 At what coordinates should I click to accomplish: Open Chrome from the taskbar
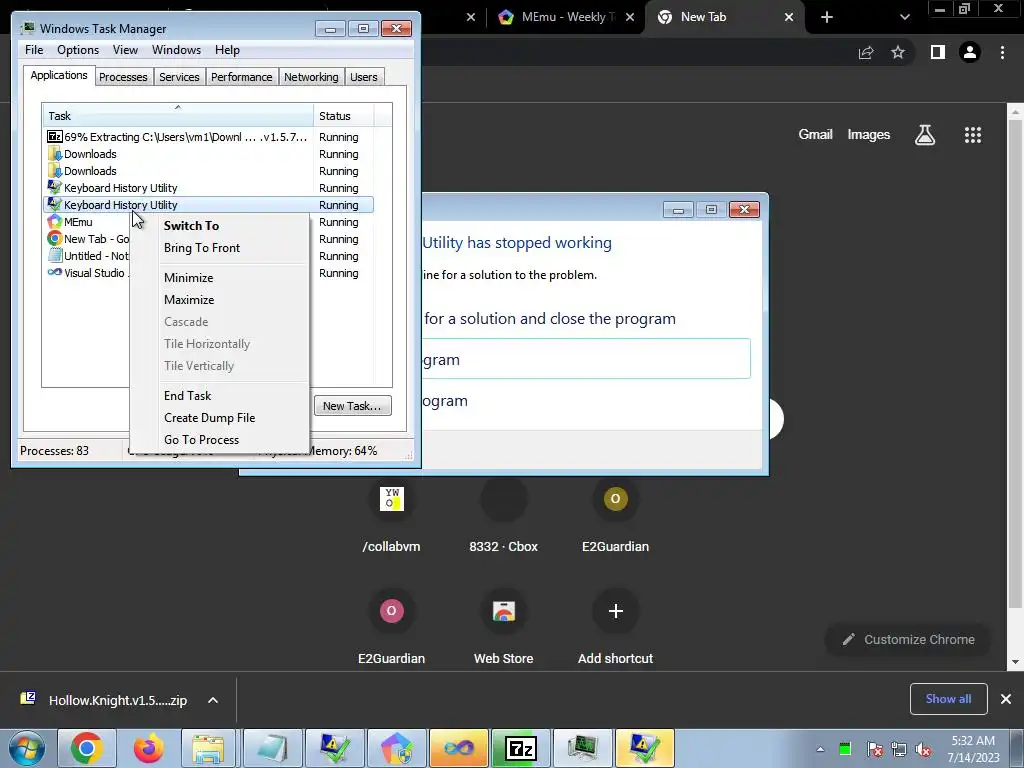pos(87,748)
